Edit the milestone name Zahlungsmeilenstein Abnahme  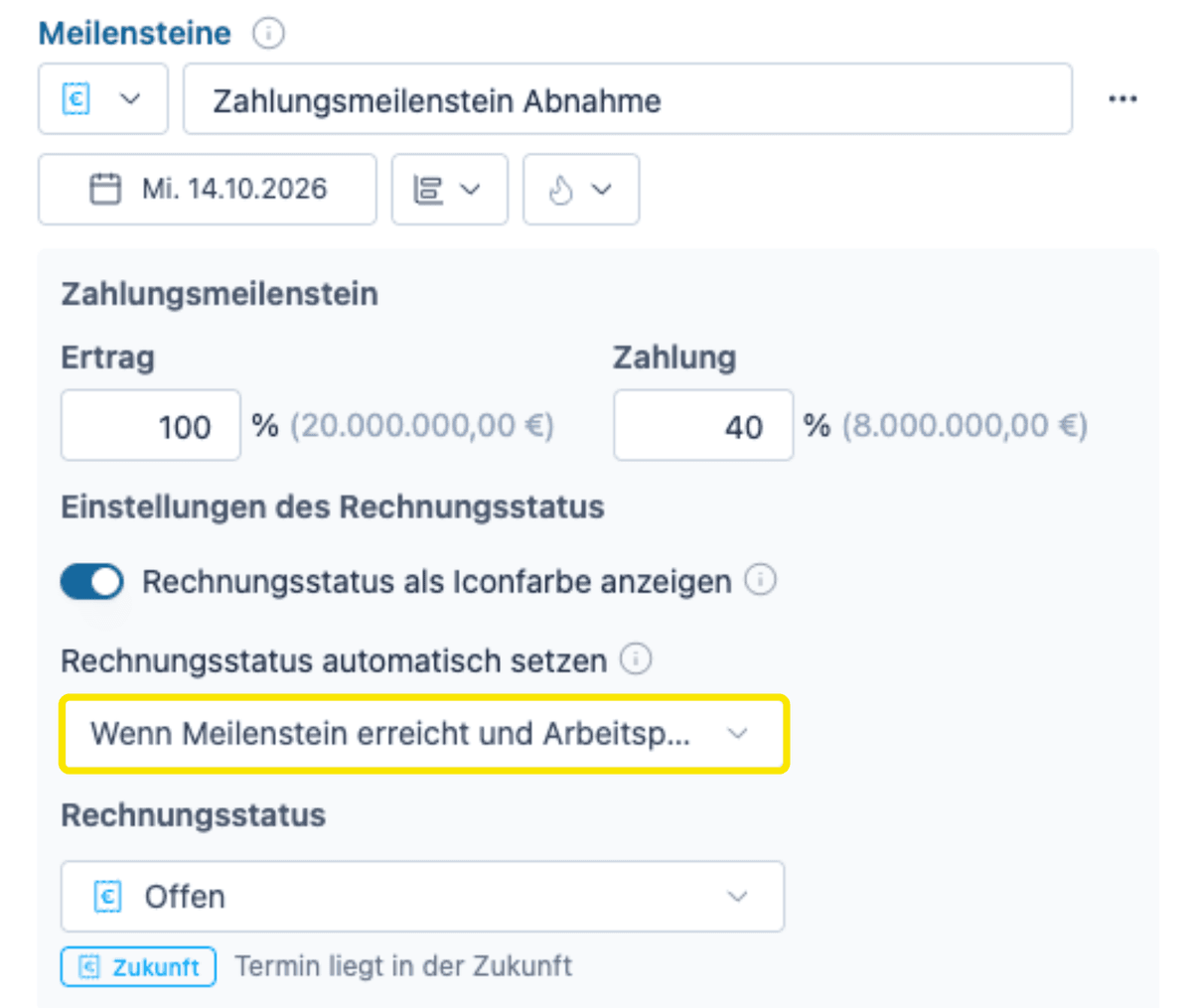click(628, 99)
